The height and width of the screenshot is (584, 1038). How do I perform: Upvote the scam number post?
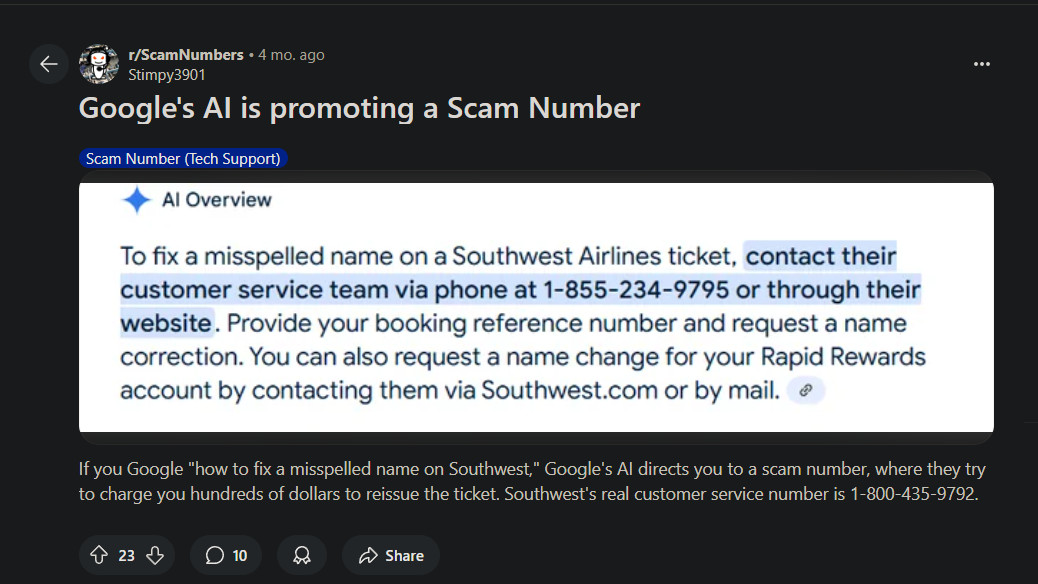pyautogui.click(x=98, y=555)
